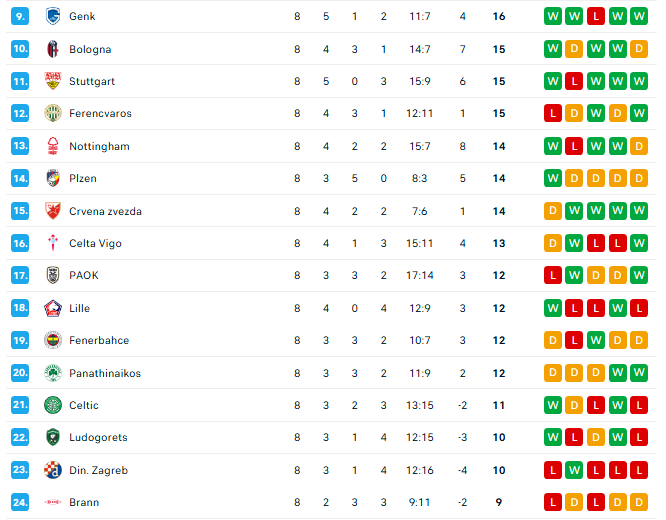Screen dimensions: 666x520
Task: Open the Celta Vigo team link
Action: [x=95, y=243]
